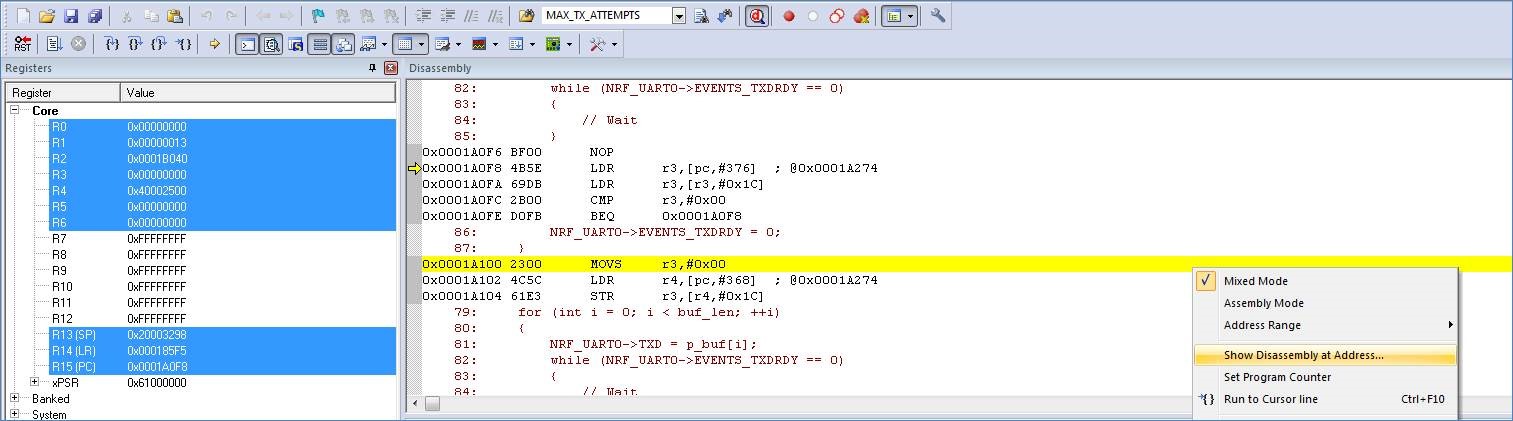Click the Value column header
This screenshot has height=421, width=1513.
tap(258, 93)
